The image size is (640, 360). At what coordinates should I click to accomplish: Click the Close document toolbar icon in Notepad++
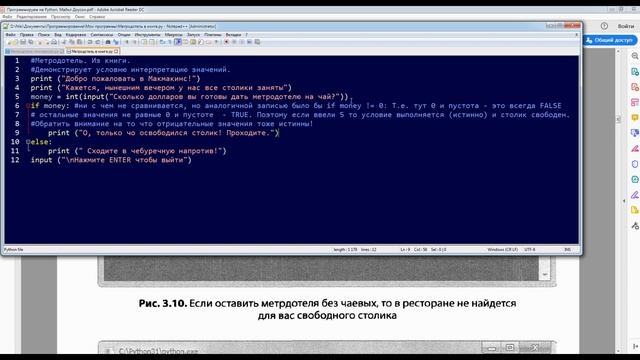pyautogui.click(x=39, y=42)
